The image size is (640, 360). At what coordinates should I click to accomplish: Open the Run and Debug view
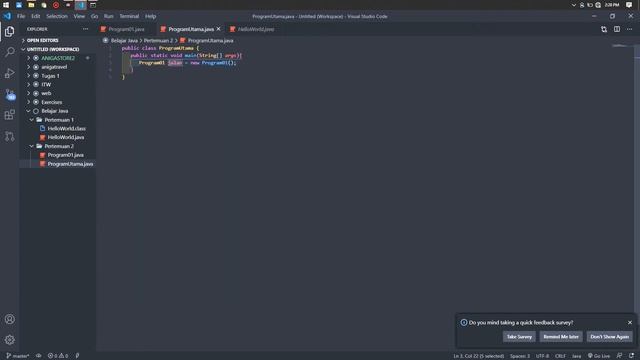tap(9, 73)
